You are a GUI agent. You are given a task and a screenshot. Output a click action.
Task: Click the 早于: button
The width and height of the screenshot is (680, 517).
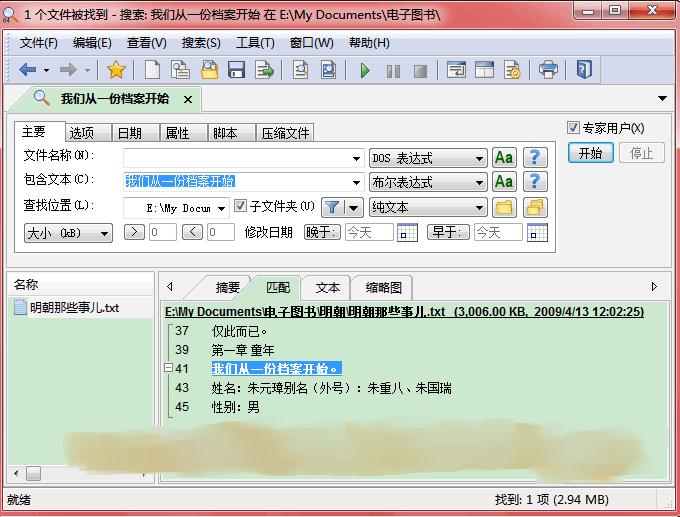point(448,232)
